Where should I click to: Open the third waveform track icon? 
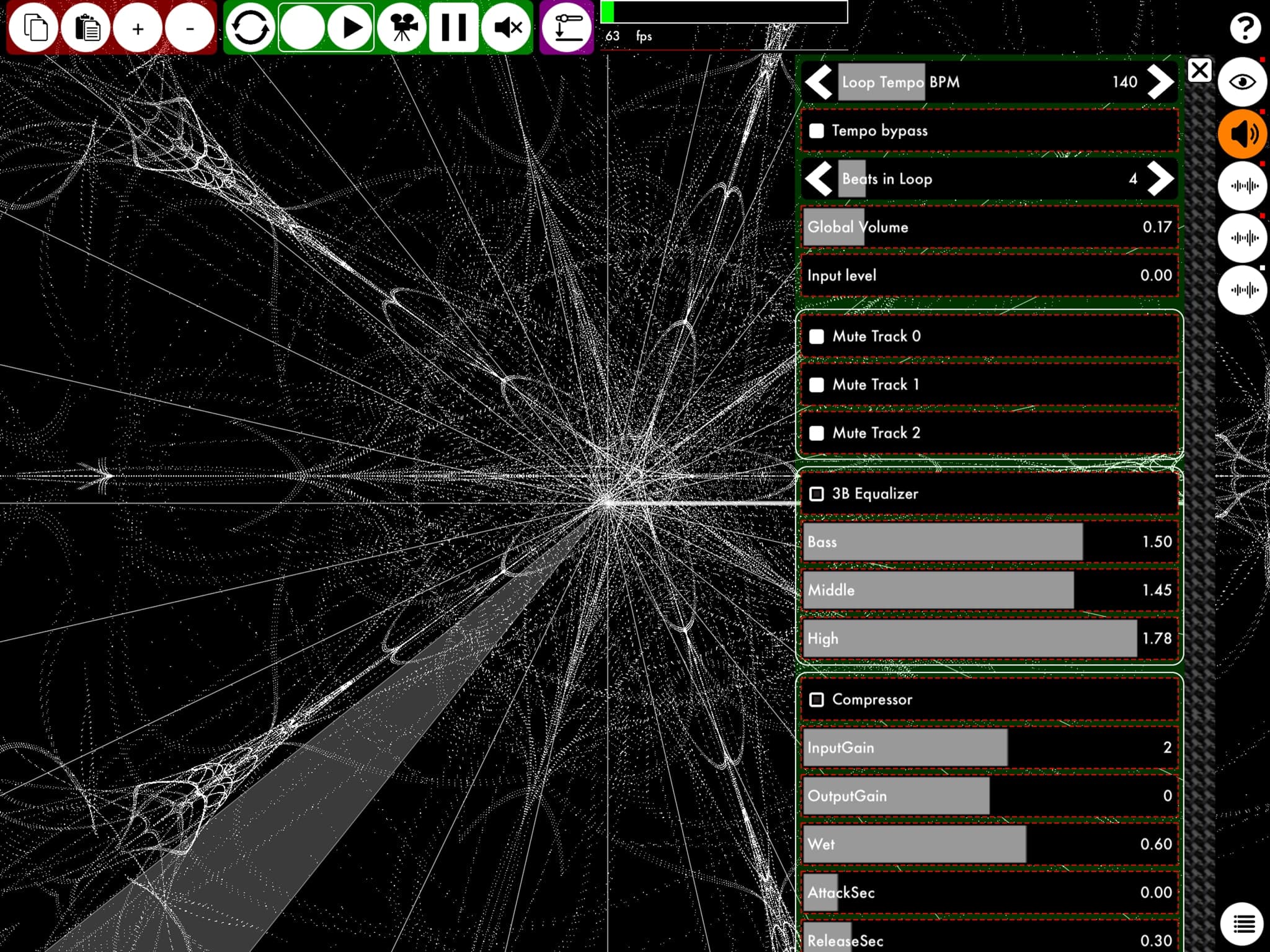[x=1242, y=290]
